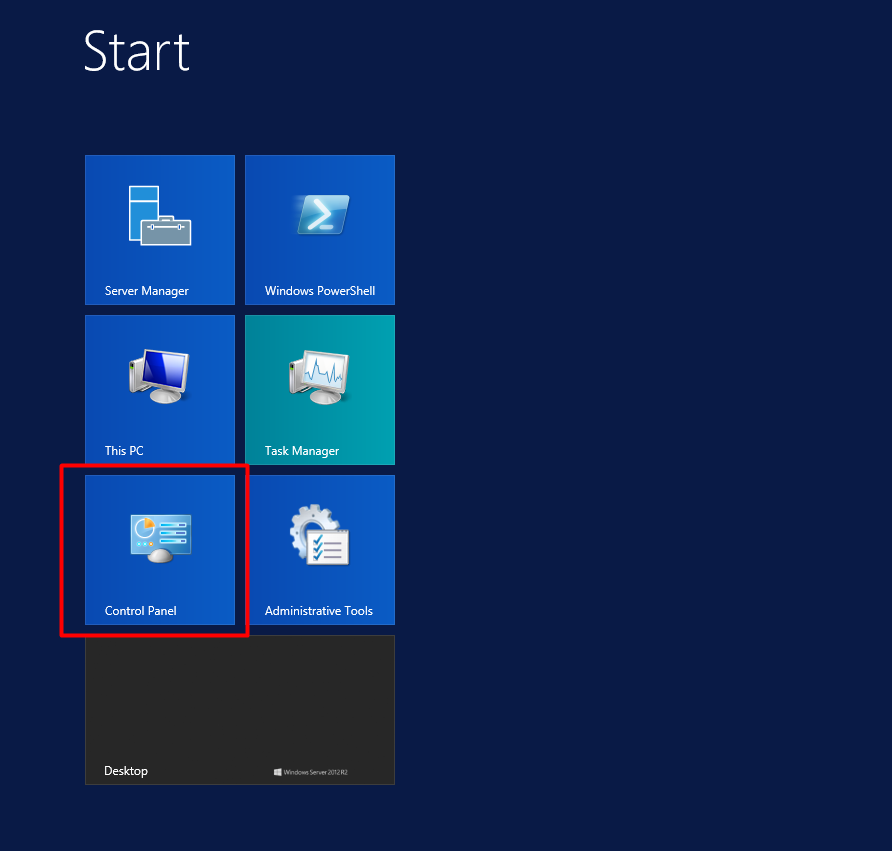
Task: Switch to the Desktop tile
Action: pyautogui.click(x=240, y=710)
